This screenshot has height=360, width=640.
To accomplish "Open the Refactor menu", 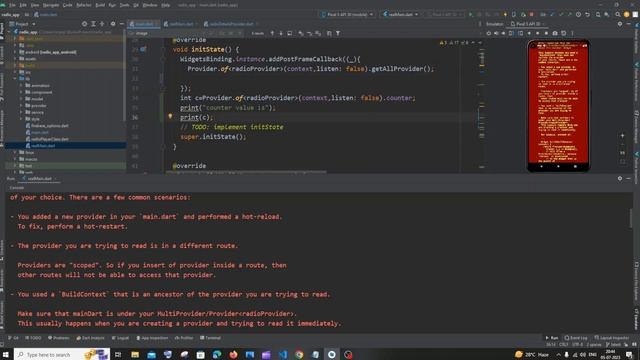I will click(x=84, y=5).
